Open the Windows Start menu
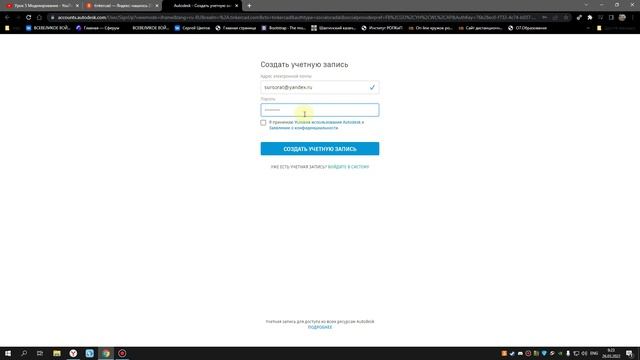The height and width of the screenshot is (360, 640). point(8,353)
